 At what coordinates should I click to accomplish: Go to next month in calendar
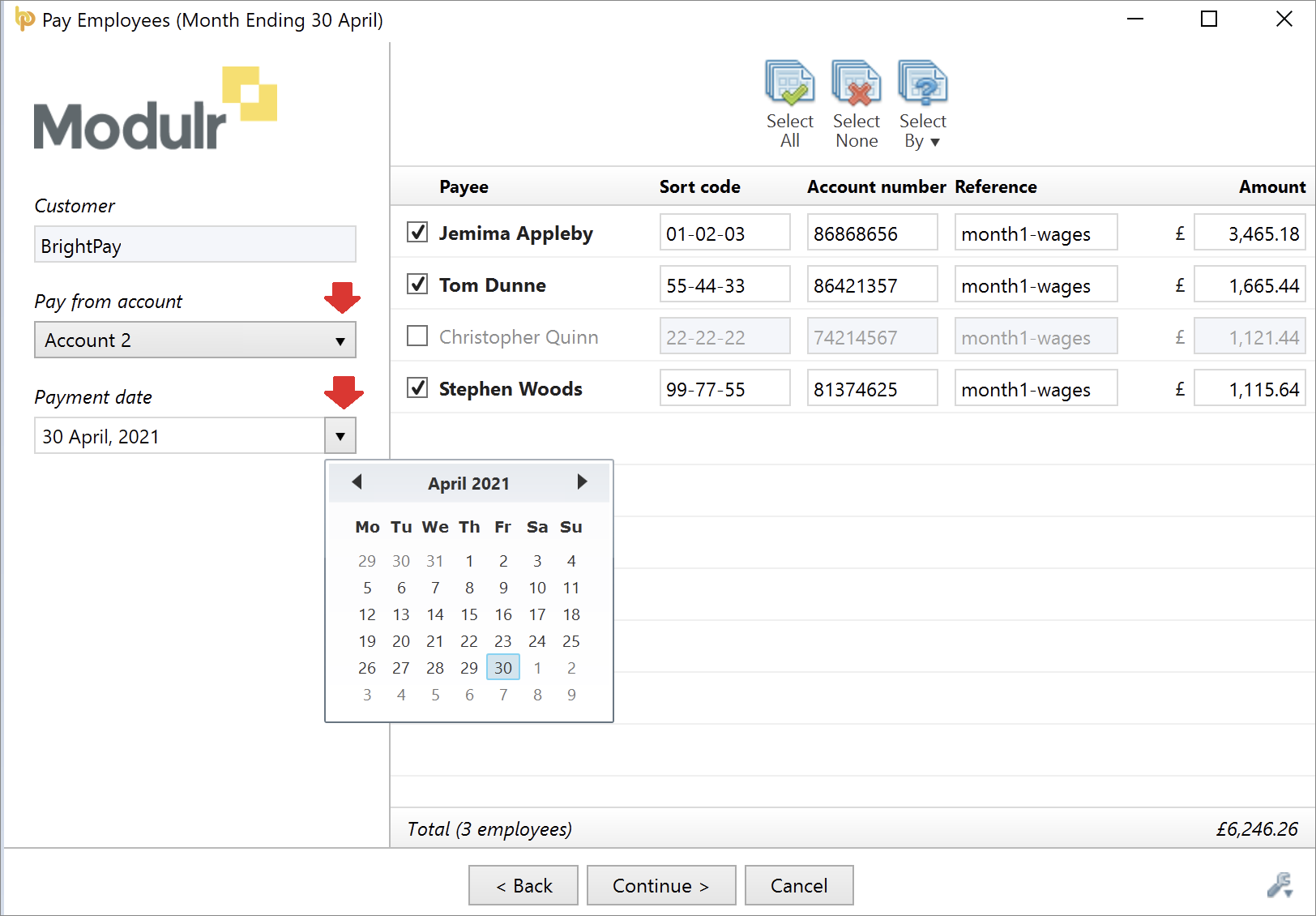pyautogui.click(x=581, y=482)
